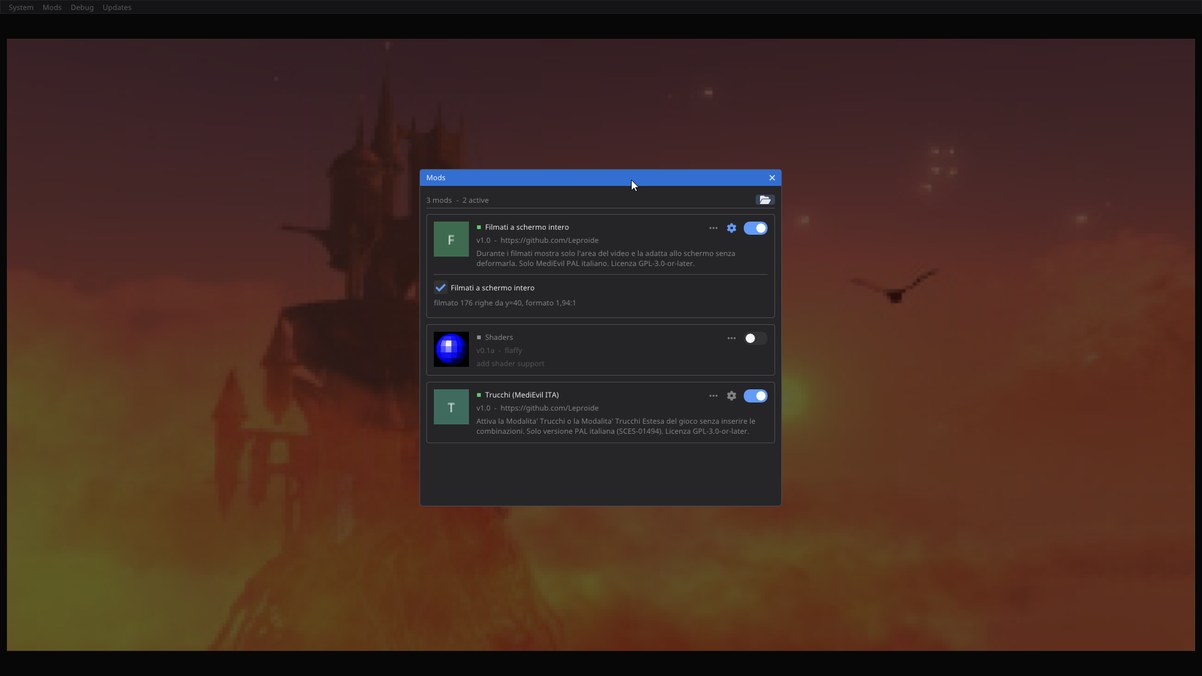Enable the Shaders mod switch
1202x676 pixels.
point(755,338)
